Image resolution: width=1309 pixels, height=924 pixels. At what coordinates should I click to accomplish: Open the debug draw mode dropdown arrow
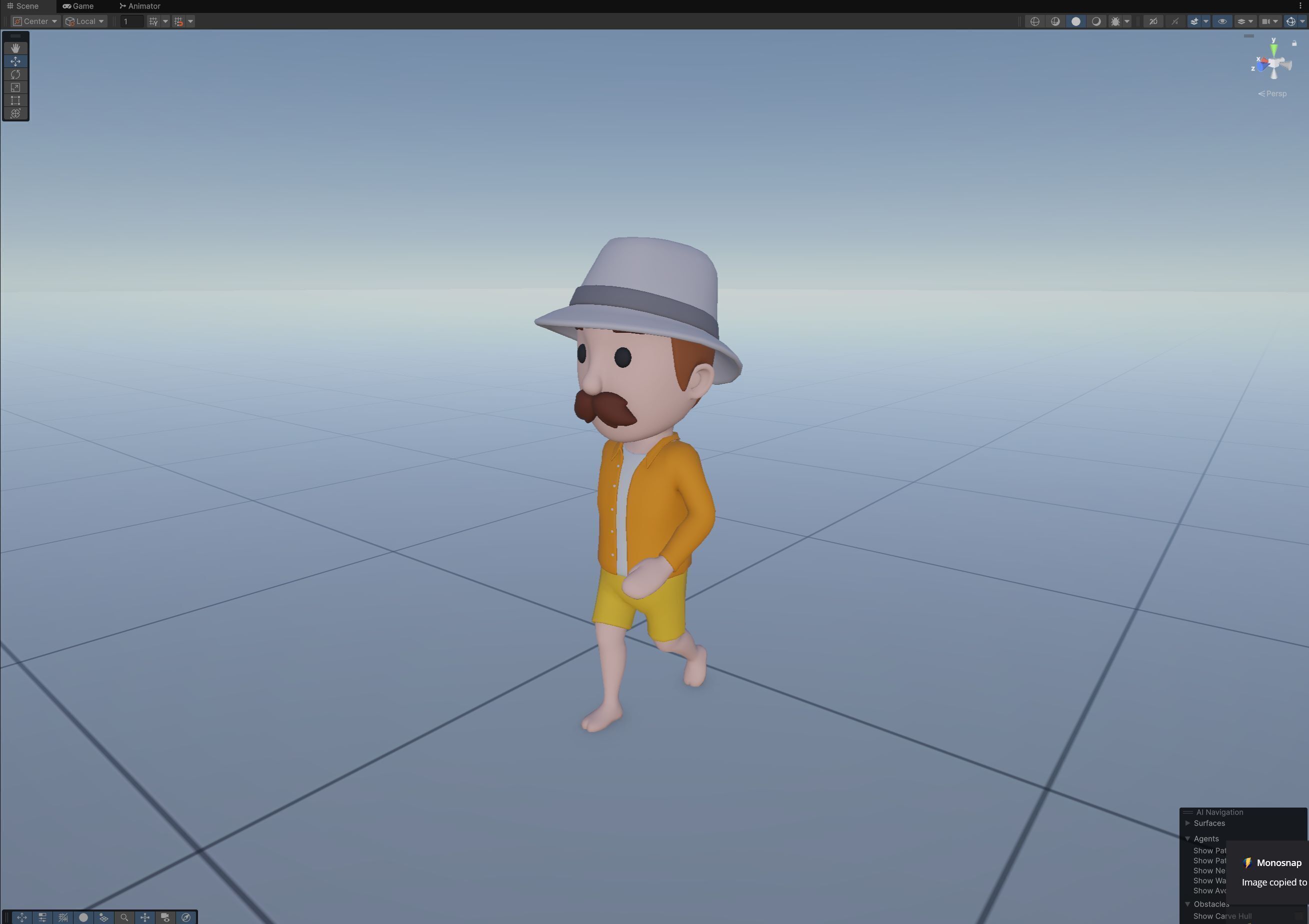(1127, 21)
